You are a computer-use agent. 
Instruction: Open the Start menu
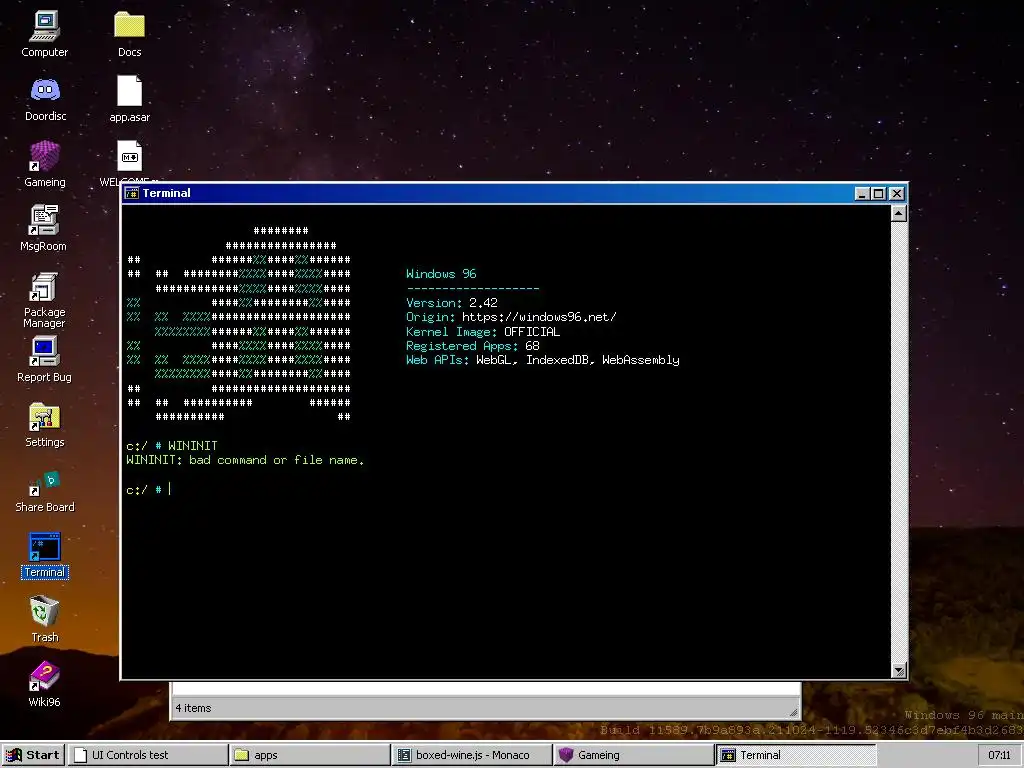point(33,755)
